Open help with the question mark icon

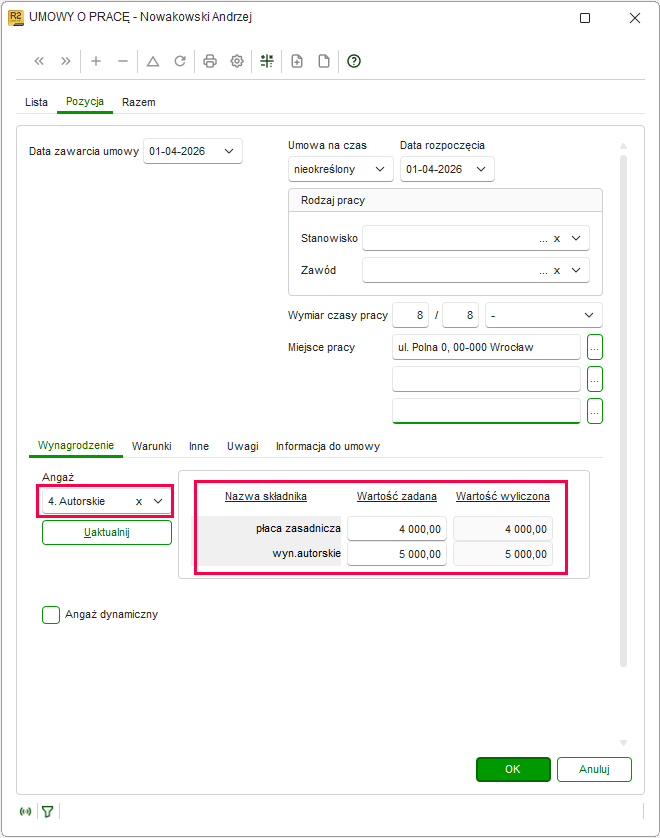(354, 61)
